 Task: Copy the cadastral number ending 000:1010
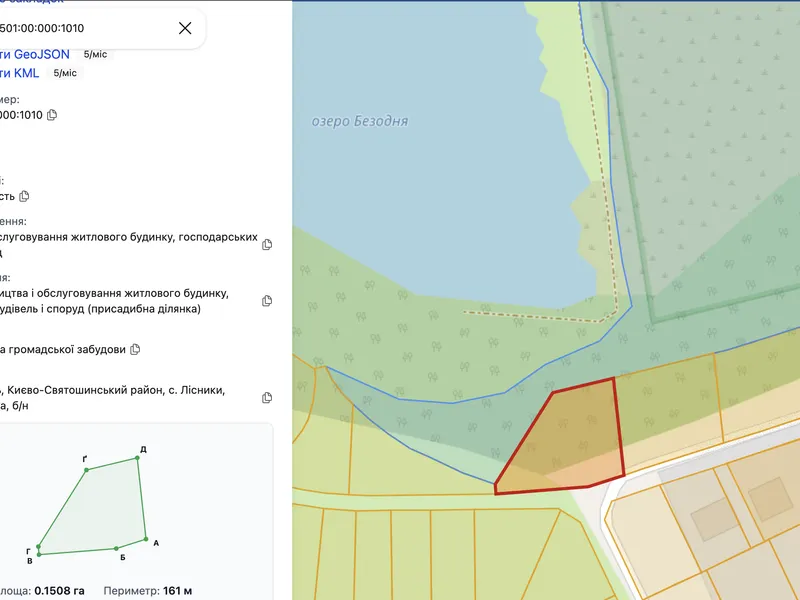pyautogui.click(x=52, y=115)
